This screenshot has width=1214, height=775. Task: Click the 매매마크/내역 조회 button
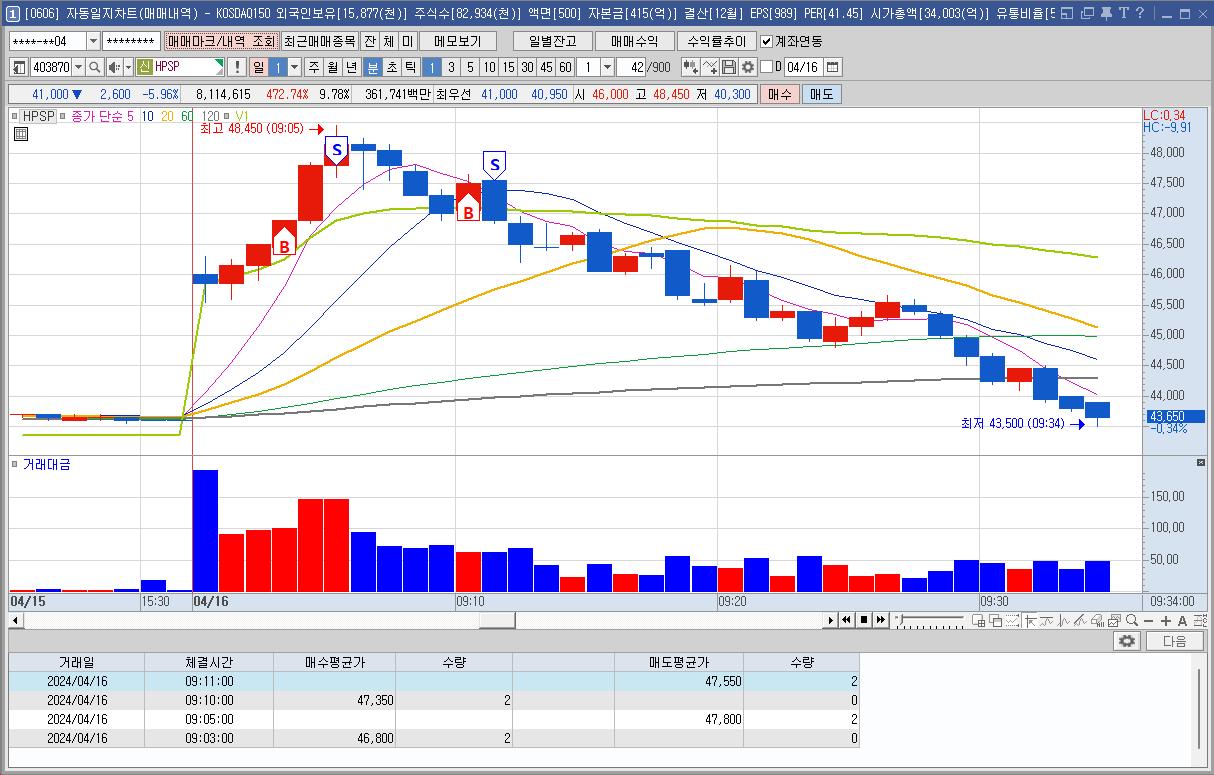click(221, 41)
